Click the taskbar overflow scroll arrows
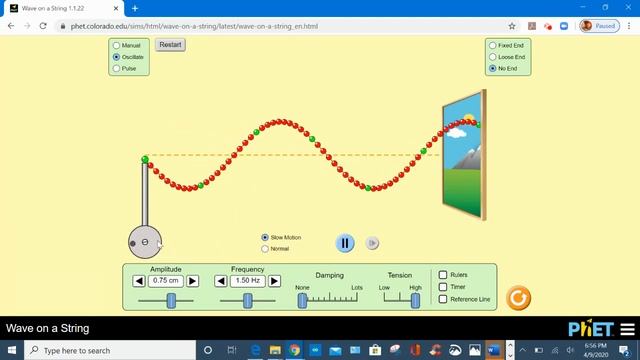Image resolution: width=640 pixels, height=360 pixels. [x=510, y=350]
